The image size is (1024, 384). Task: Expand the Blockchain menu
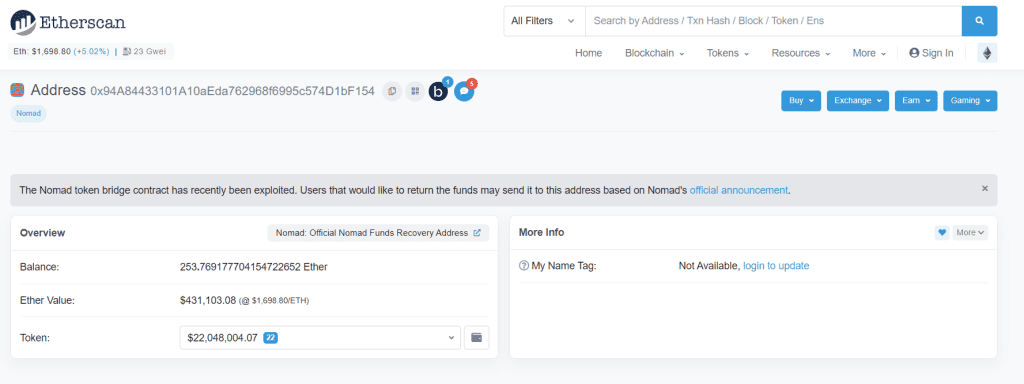[654, 53]
